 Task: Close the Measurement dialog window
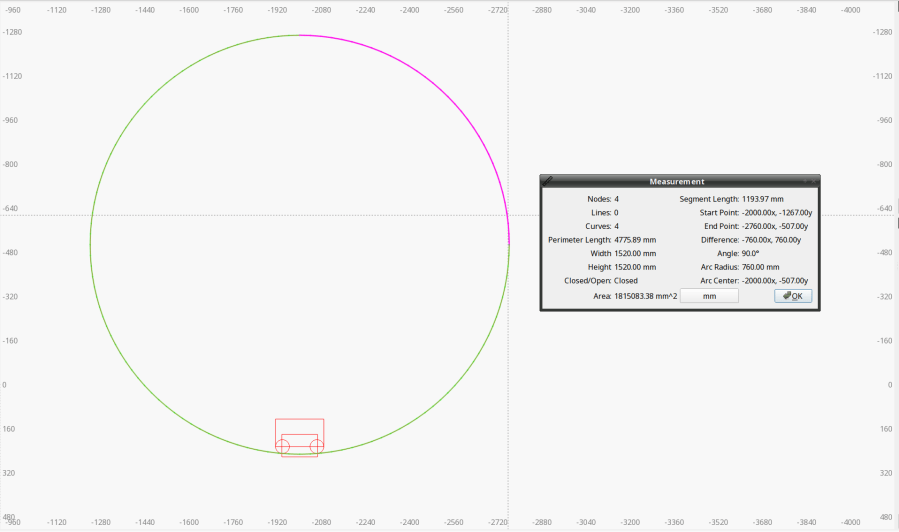coord(813,181)
